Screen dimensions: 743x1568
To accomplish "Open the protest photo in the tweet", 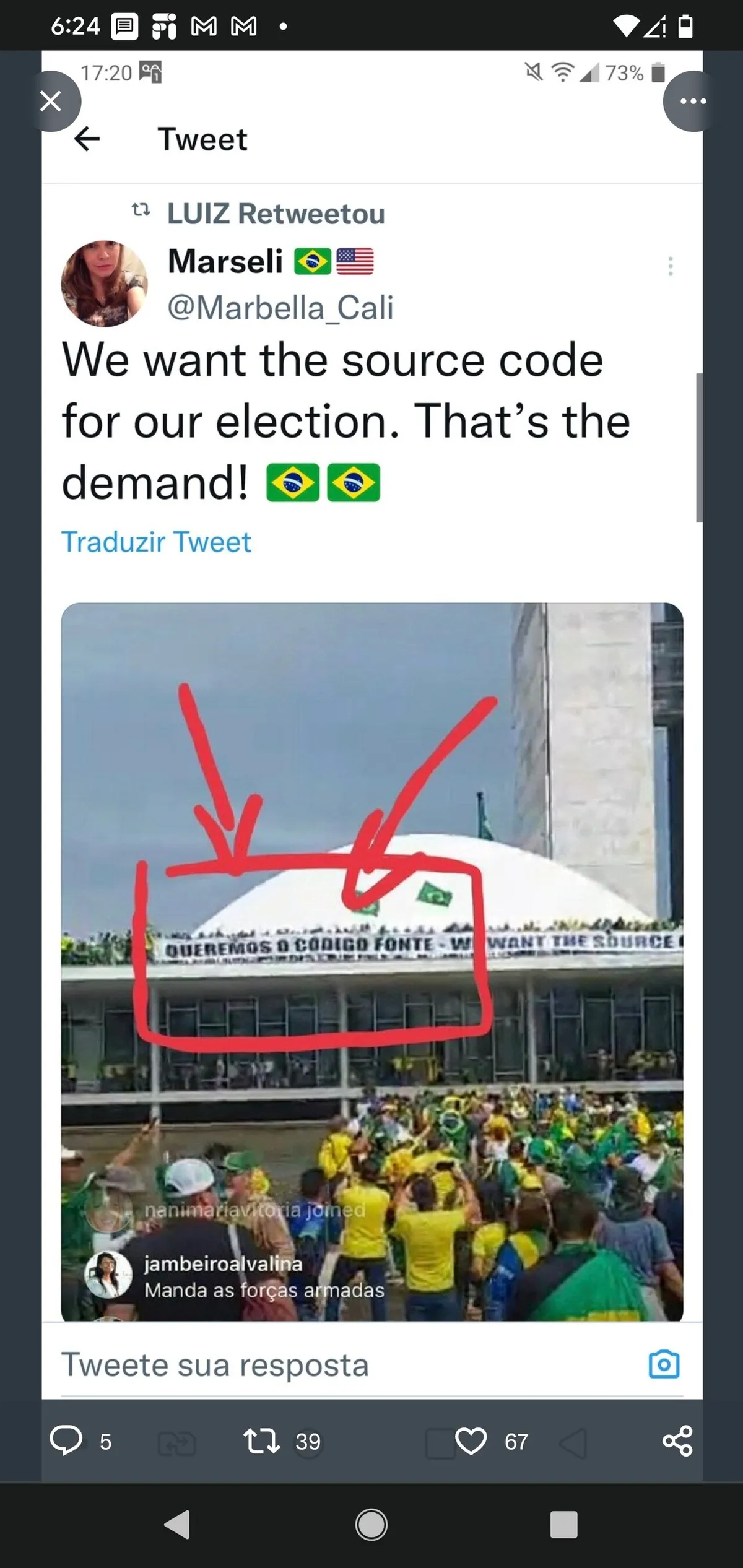I will tap(372, 961).
